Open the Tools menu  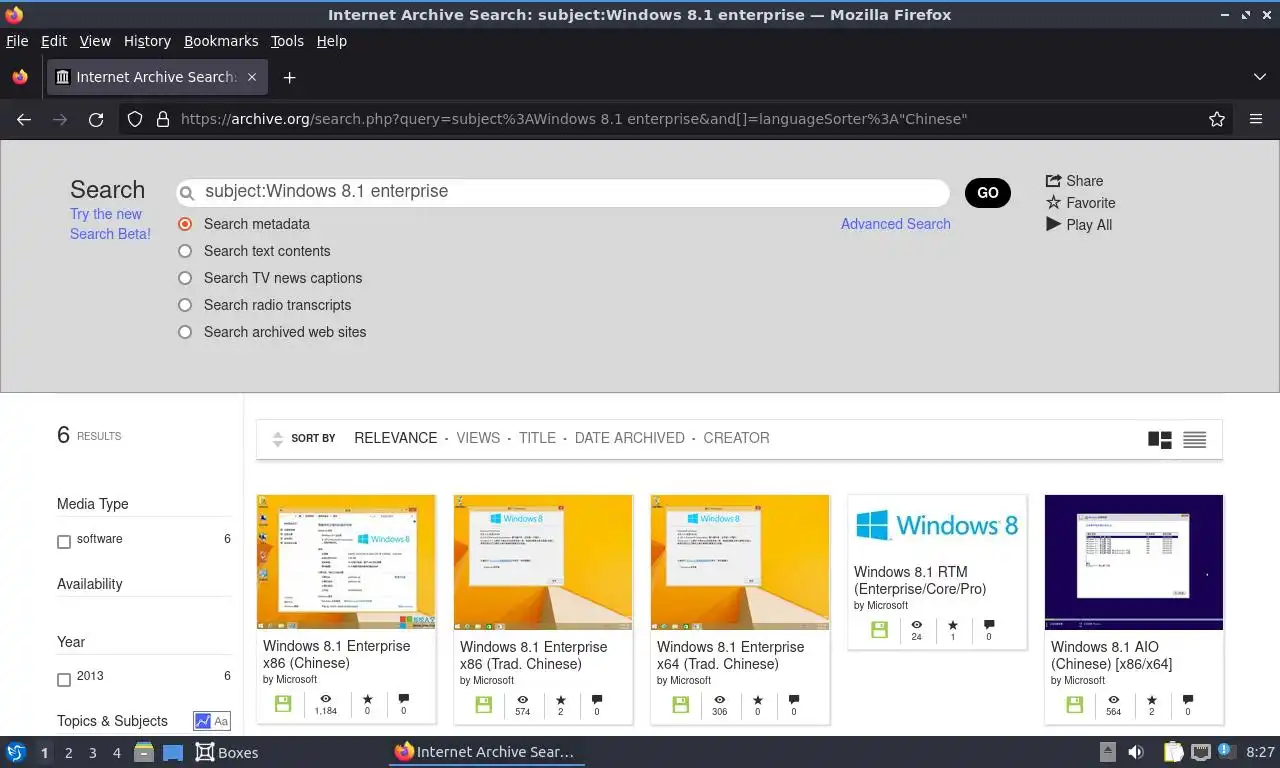coord(287,41)
